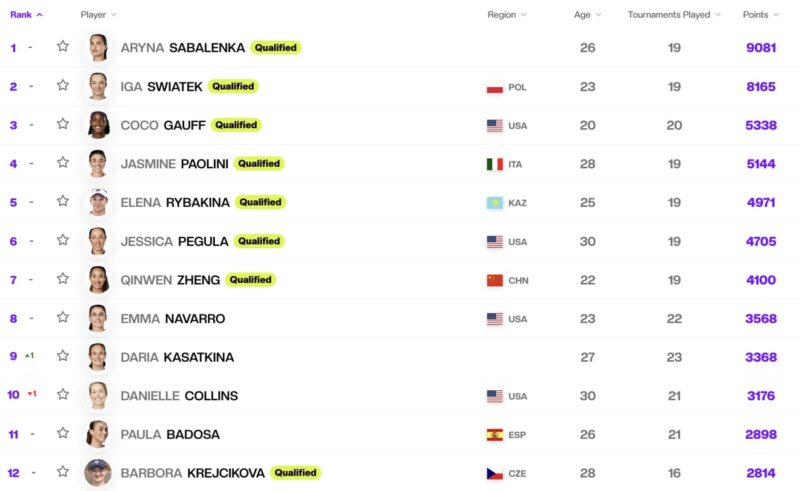This screenshot has width=800, height=491.
Task: Click the China flag next to CHN
Action: pyautogui.click(x=494, y=280)
